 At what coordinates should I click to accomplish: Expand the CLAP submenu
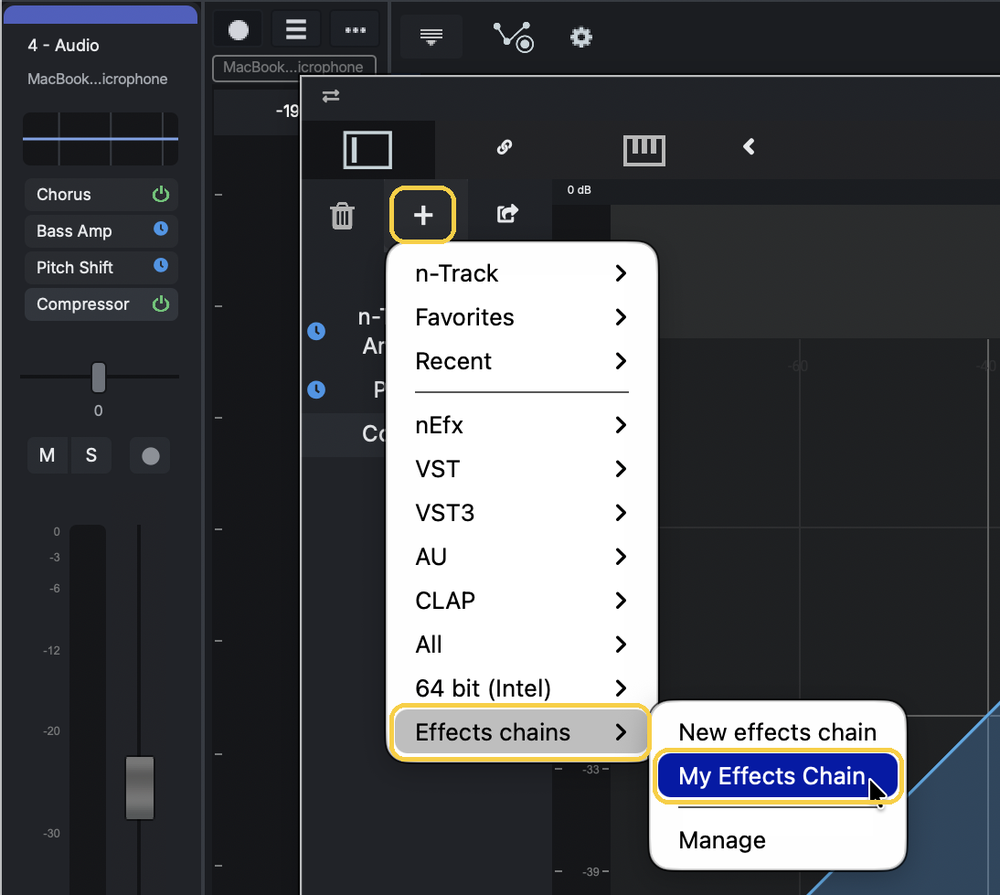pyautogui.click(x=521, y=600)
